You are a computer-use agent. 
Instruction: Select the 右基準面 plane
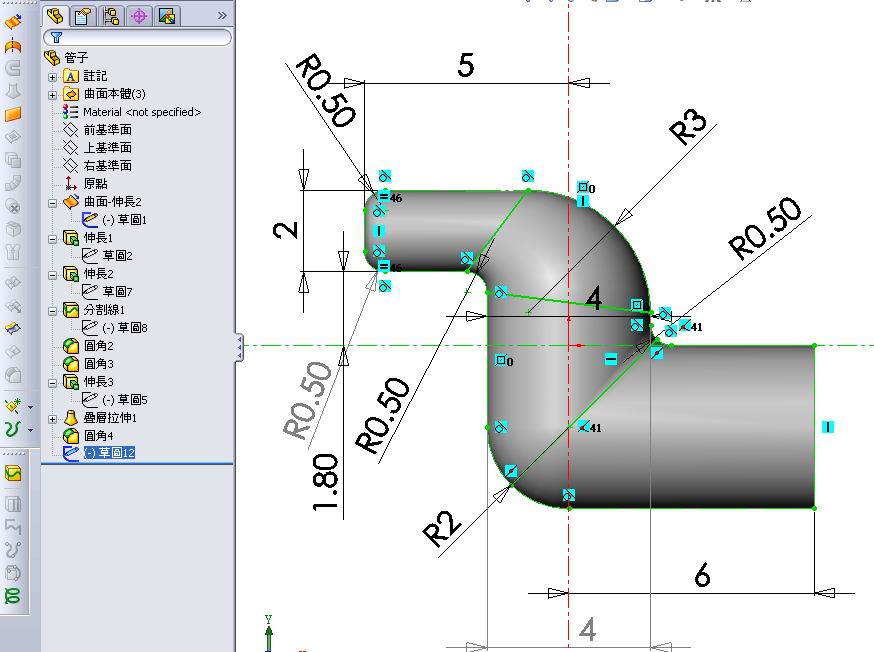point(98,166)
